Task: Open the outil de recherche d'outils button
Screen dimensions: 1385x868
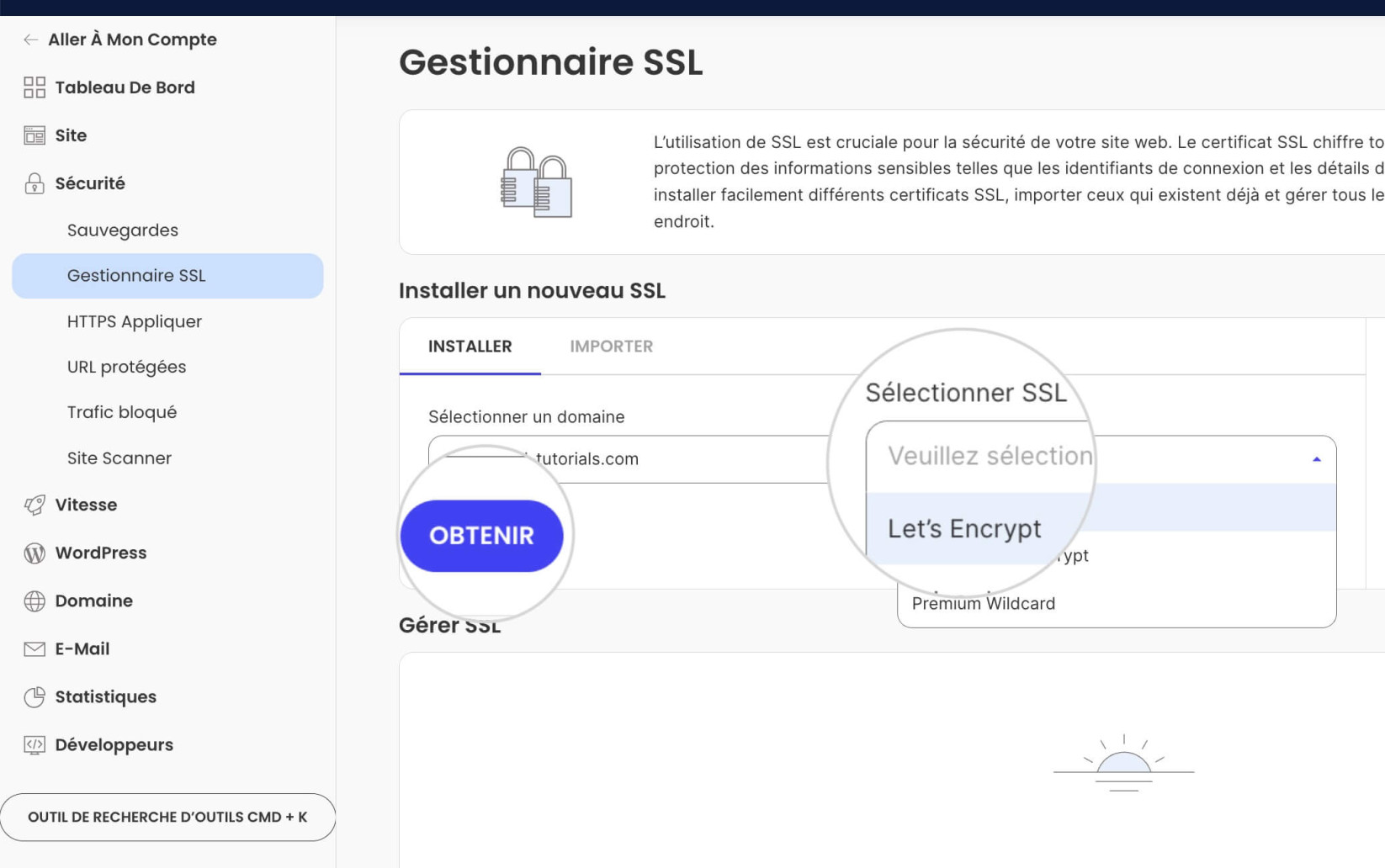Action: click(x=167, y=817)
